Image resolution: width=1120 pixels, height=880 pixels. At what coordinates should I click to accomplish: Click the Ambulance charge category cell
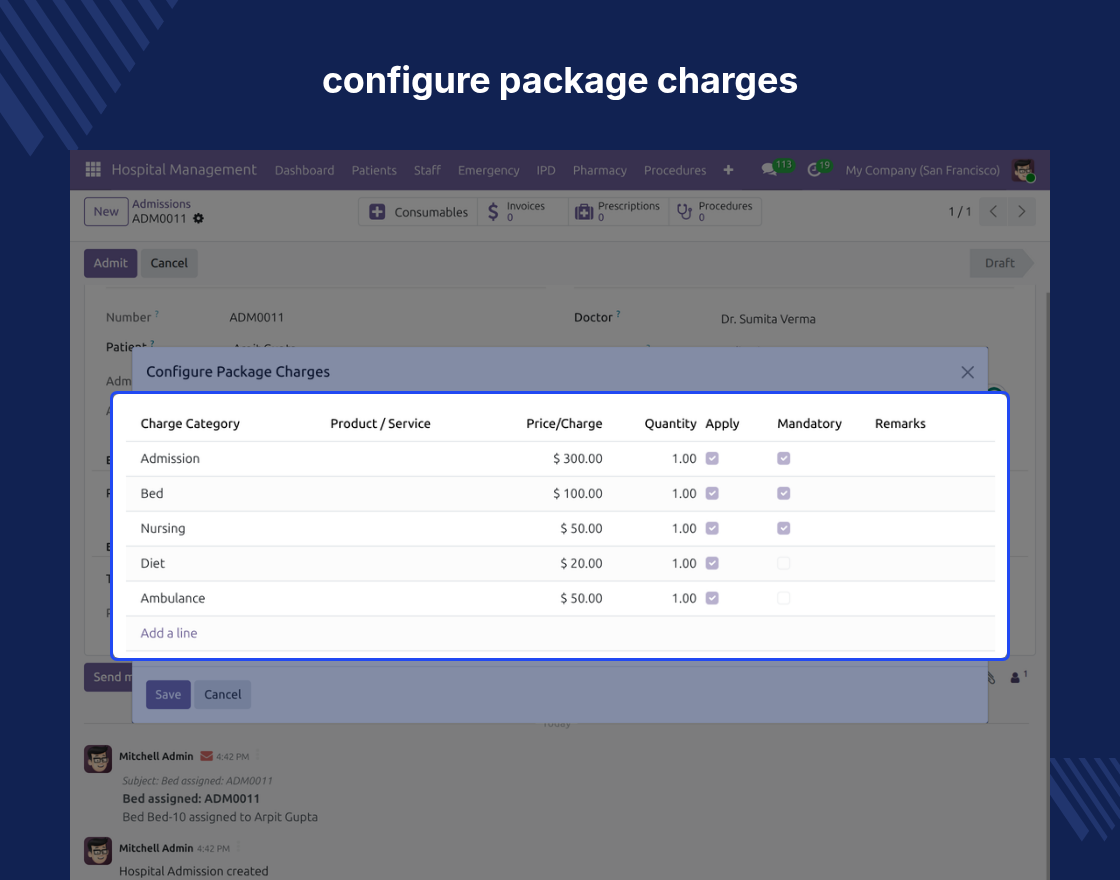click(173, 599)
